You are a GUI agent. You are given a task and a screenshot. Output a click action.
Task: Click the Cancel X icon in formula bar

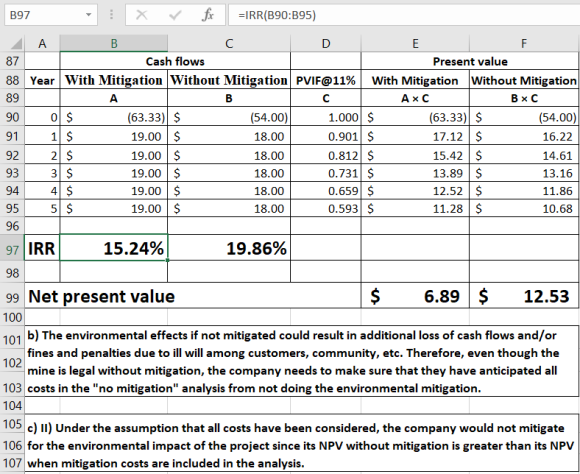tap(142, 15)
